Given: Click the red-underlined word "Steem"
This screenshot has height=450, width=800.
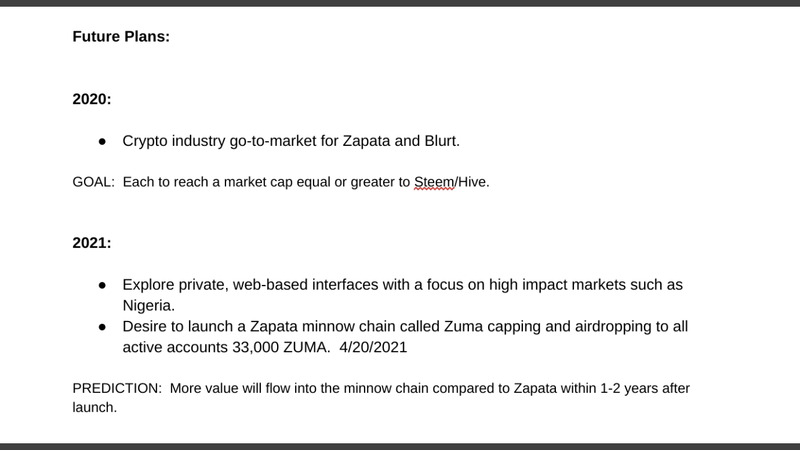Looking at the screenshot, I should pyautogui.click(x=434, y=182).
